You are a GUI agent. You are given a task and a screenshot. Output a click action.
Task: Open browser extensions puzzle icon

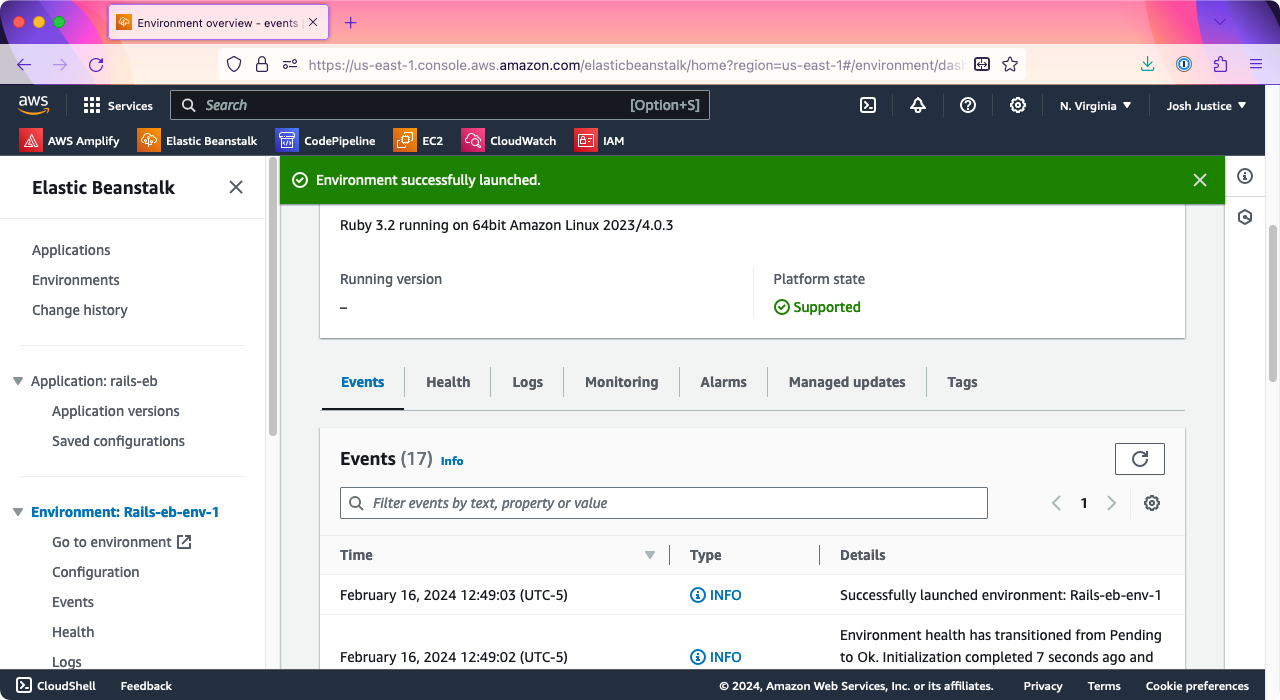tap(1220, 64)
